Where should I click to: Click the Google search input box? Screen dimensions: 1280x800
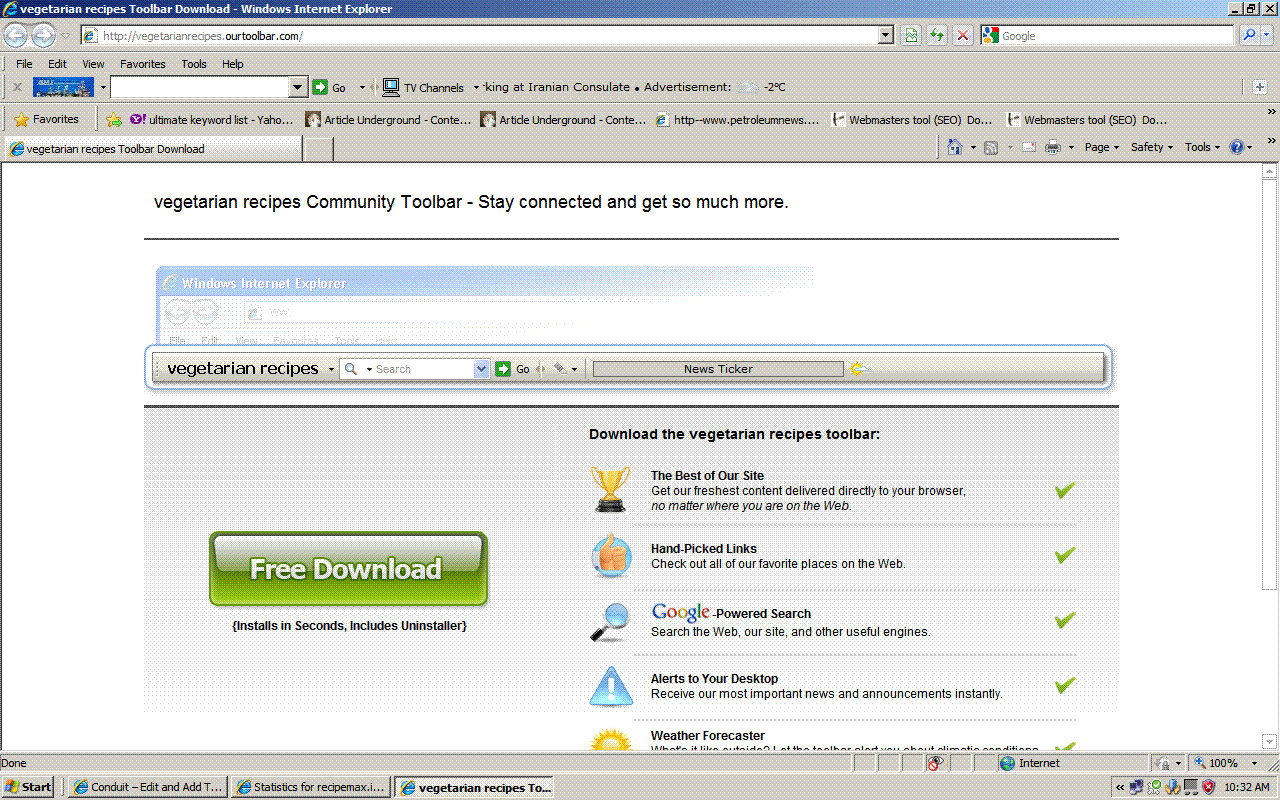point(1107,36)
